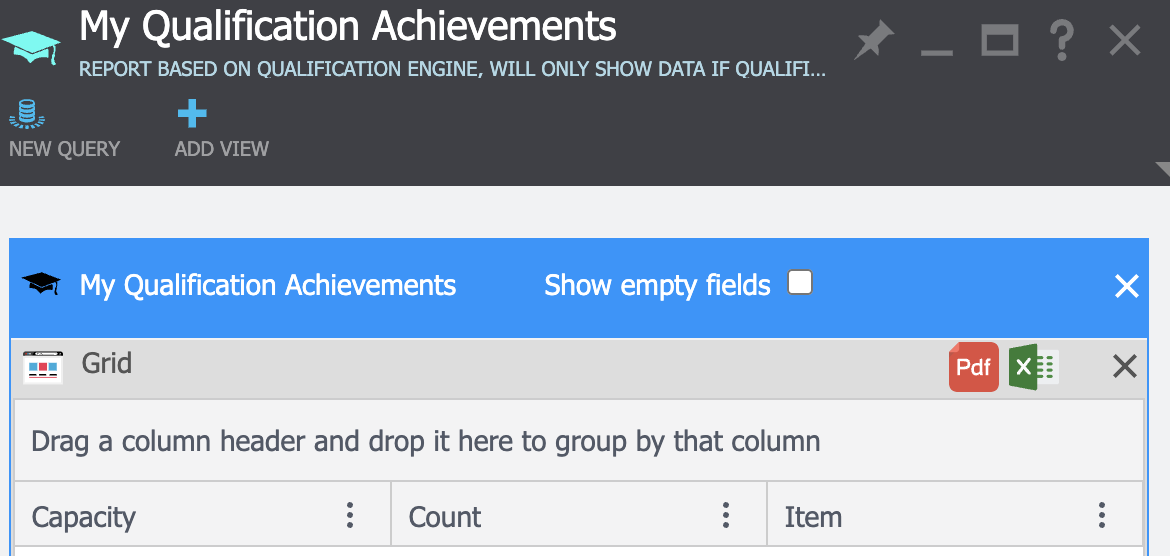The height and width of the screenshot is (556, 1170).
Task: Open the help question mark
Action: coord(1061,42)
